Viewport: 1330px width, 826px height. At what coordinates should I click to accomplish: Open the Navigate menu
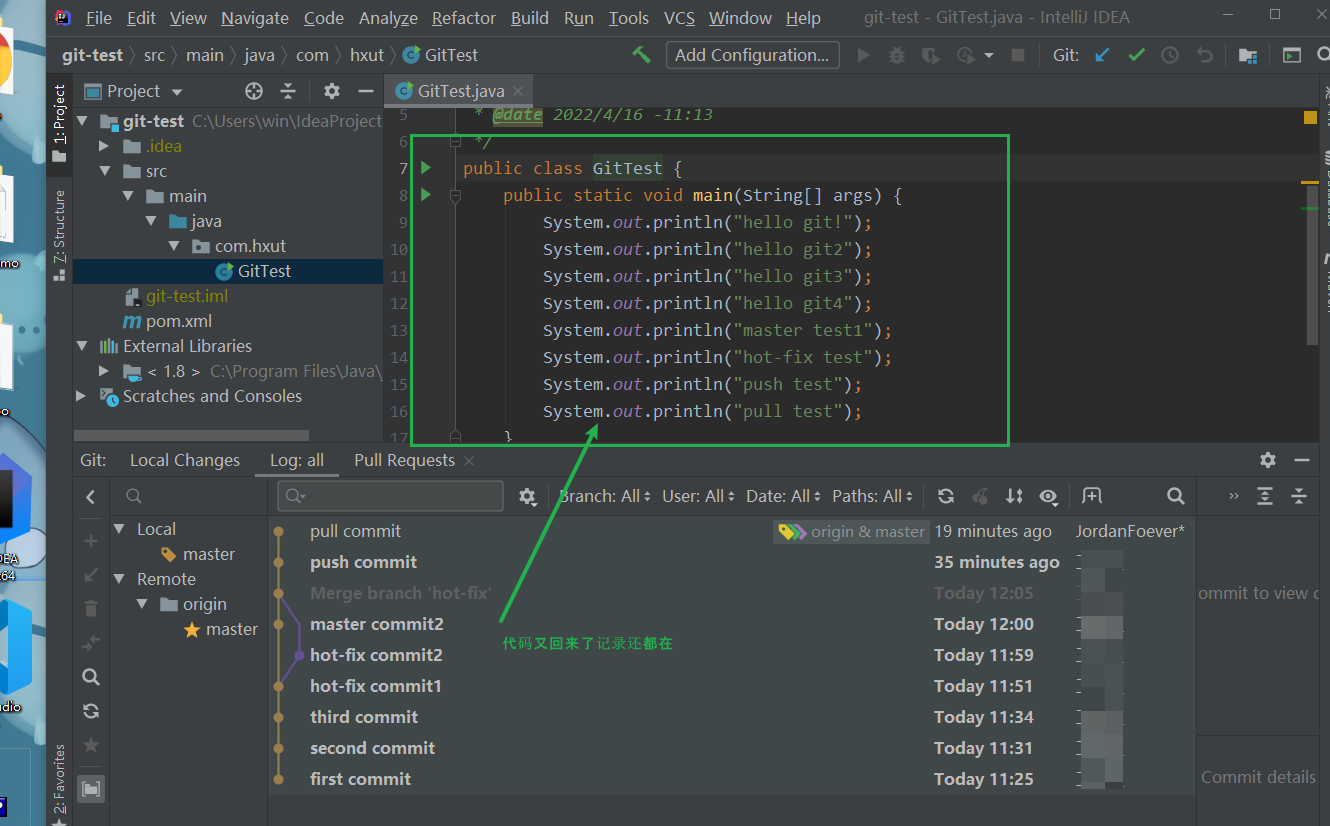point(255,18)
